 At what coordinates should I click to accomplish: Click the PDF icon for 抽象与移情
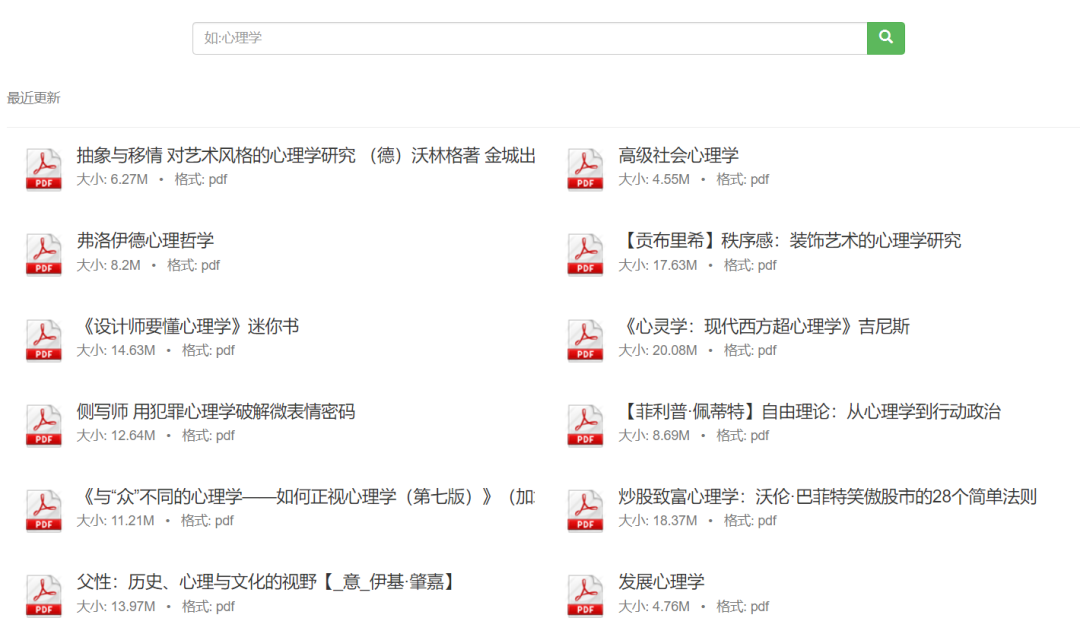click(x=43, y=168)
